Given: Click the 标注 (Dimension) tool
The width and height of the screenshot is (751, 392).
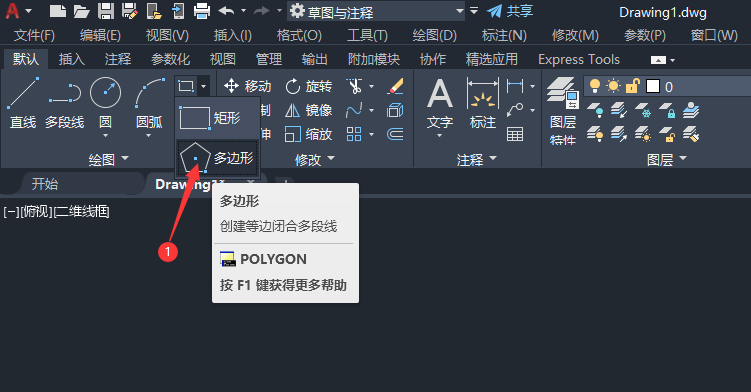Looking at the screenshot, I should coord(482,104).
